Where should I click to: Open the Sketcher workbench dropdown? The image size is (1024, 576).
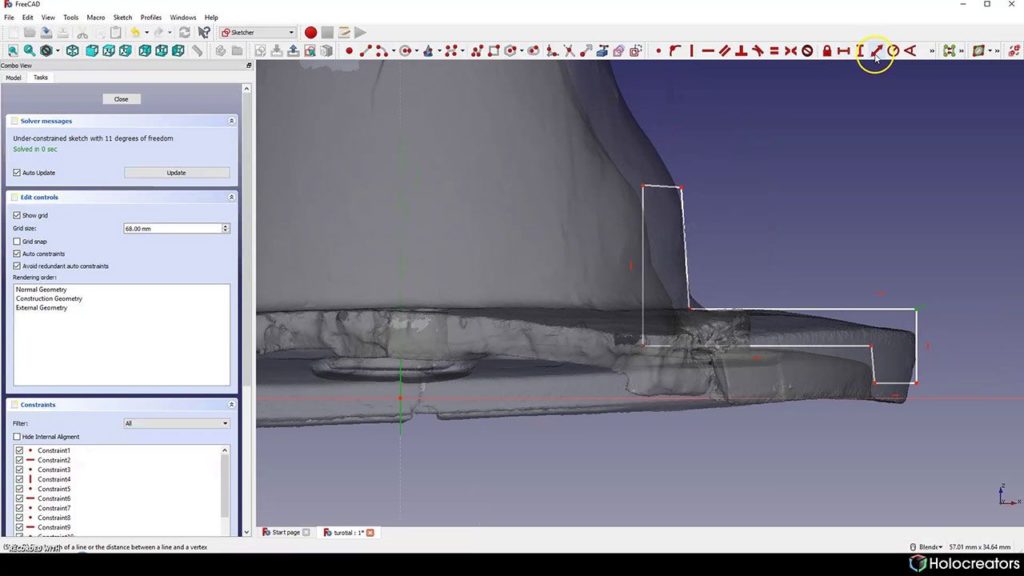(x=257, y=33)
